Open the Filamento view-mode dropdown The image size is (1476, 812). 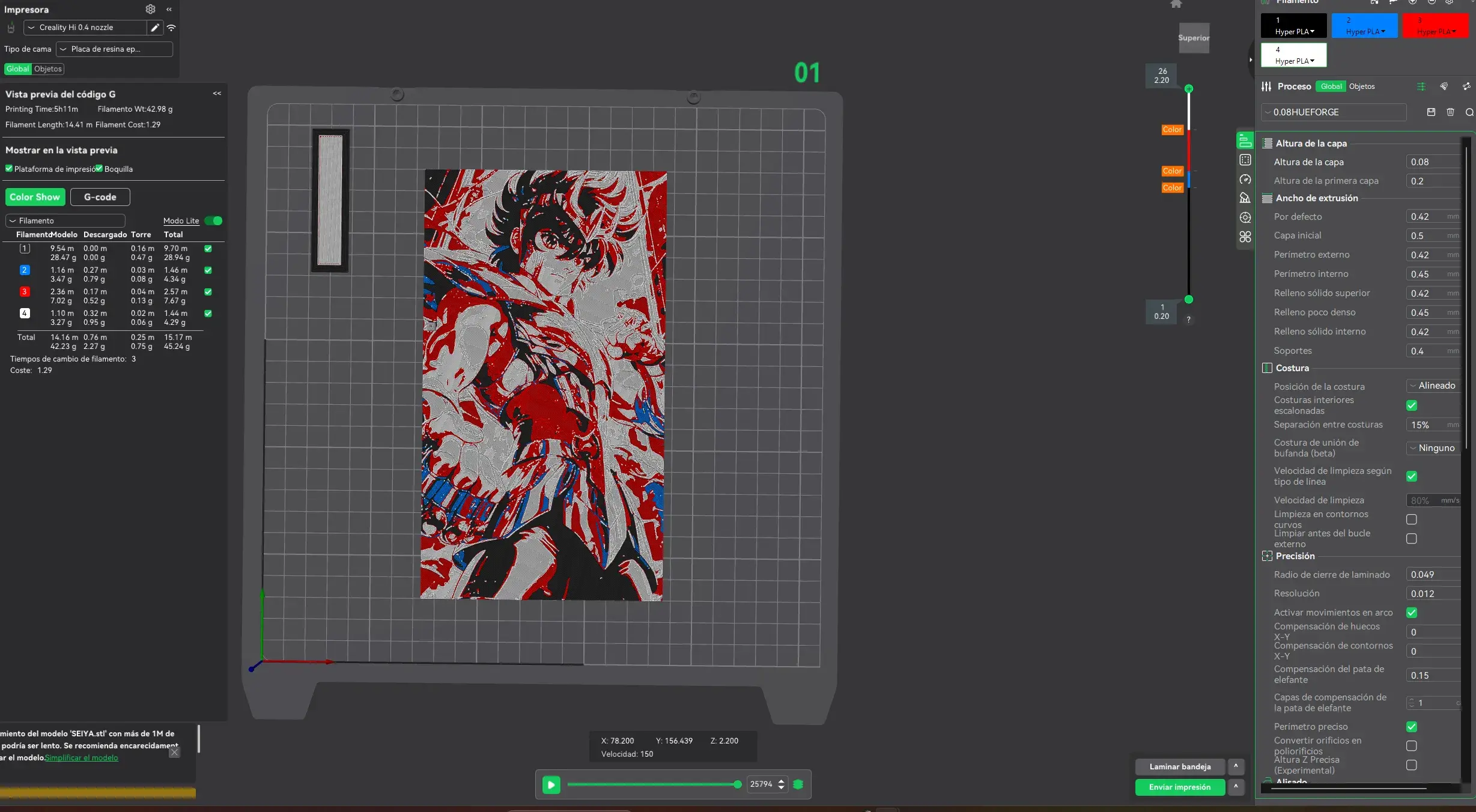pyautogui.click(x=65, y=220)
